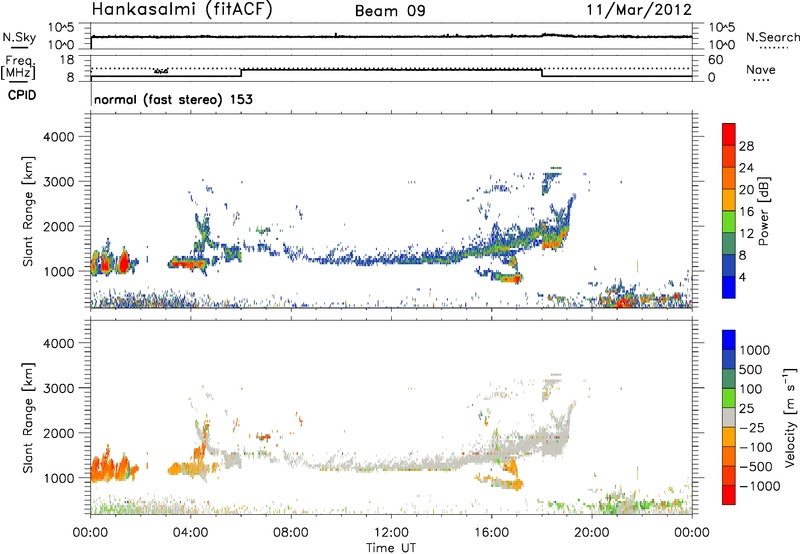The height and width of the screenshot is (554, 800).
Task: Click the "Hankasalmi (fitACF)" title text
Action: tap(182, 10)
